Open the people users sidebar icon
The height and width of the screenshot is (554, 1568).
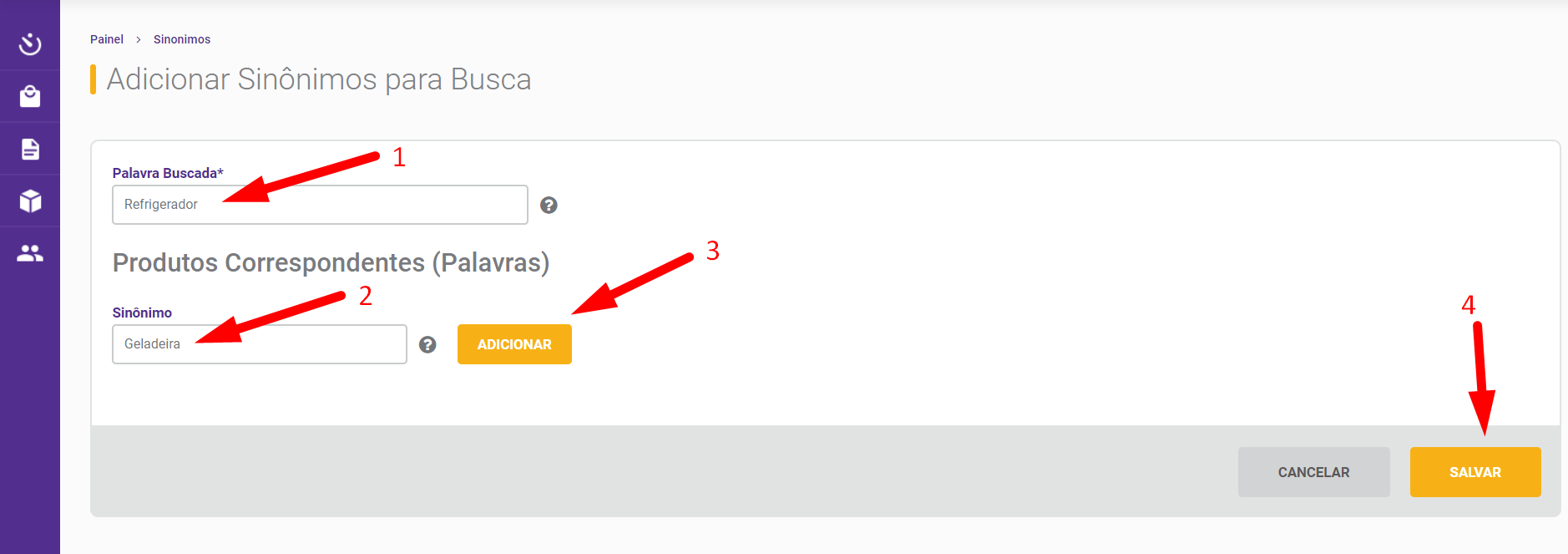coord(30,253)
